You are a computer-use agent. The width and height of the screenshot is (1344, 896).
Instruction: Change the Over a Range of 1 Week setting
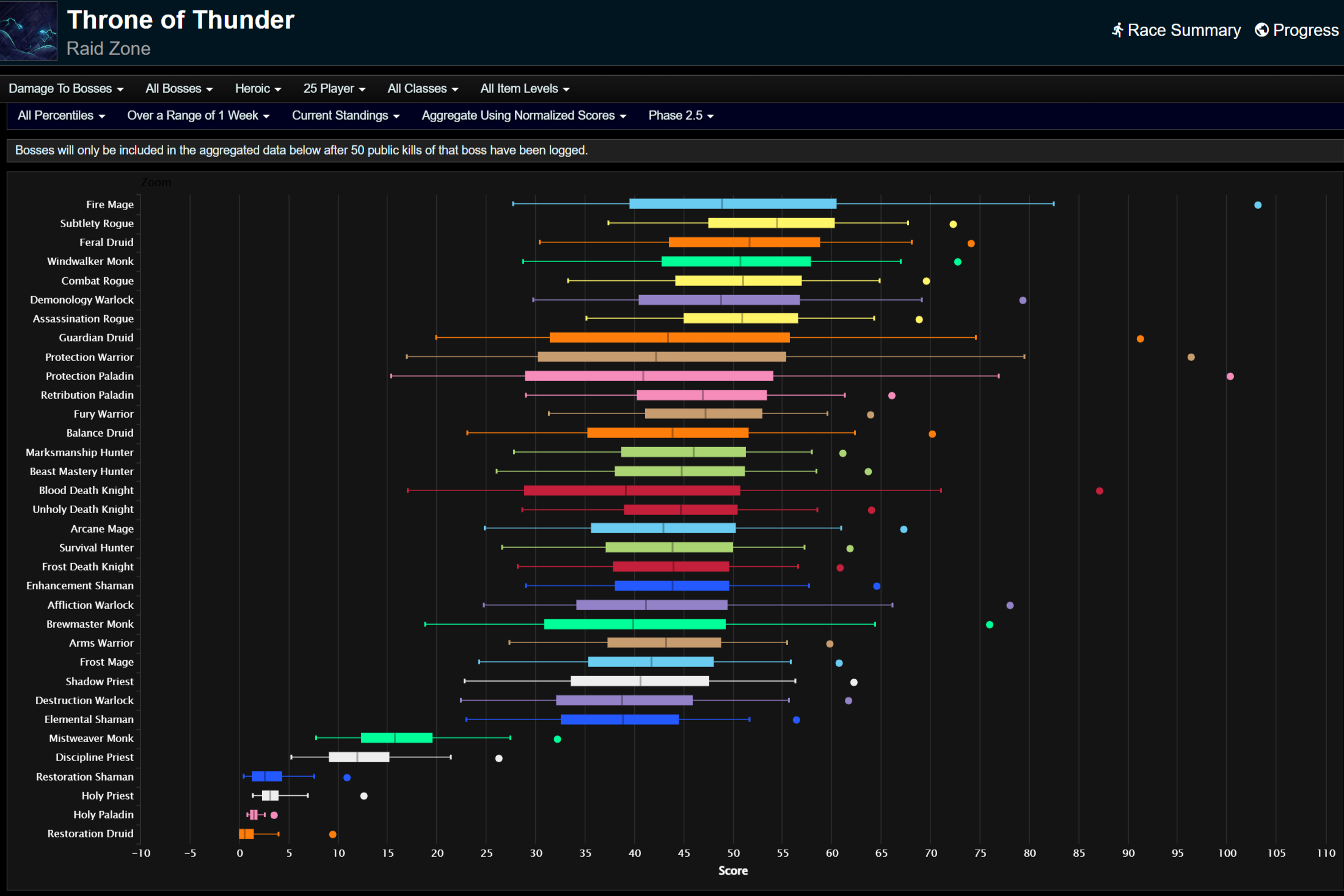pos(198,115)
